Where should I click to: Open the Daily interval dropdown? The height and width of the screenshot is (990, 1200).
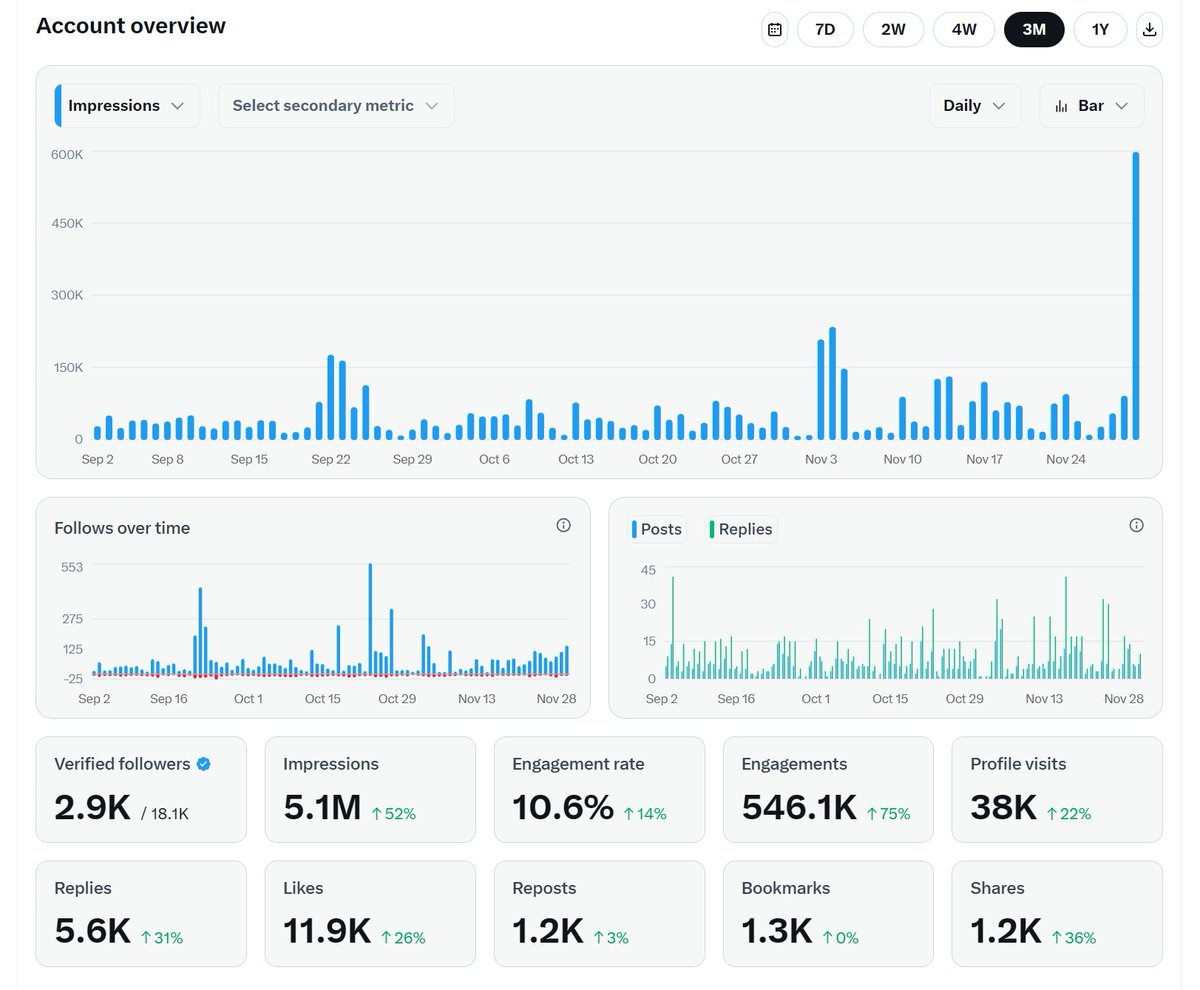coord(975,106)
